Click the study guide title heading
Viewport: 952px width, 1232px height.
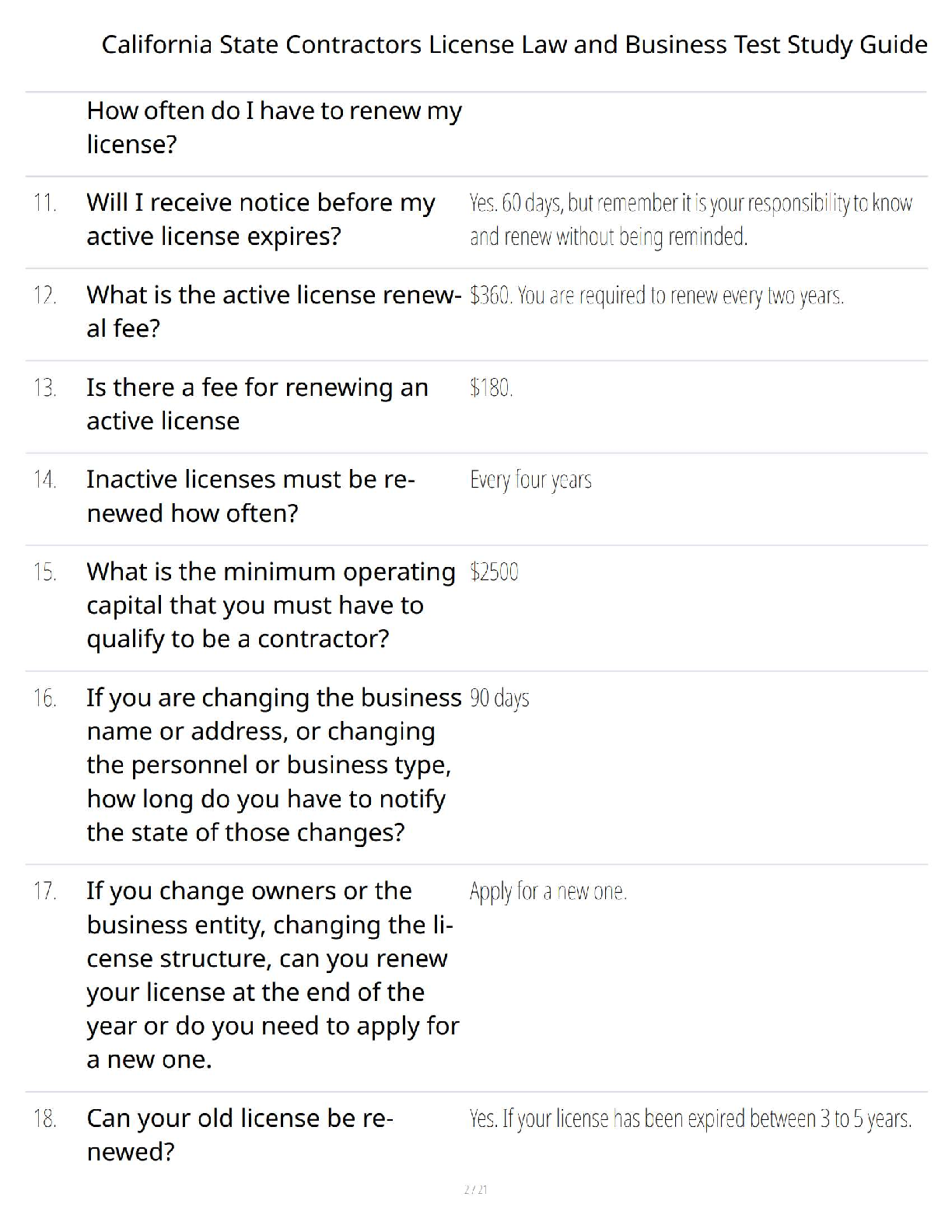pyautogui.click(x=514, y=45)
